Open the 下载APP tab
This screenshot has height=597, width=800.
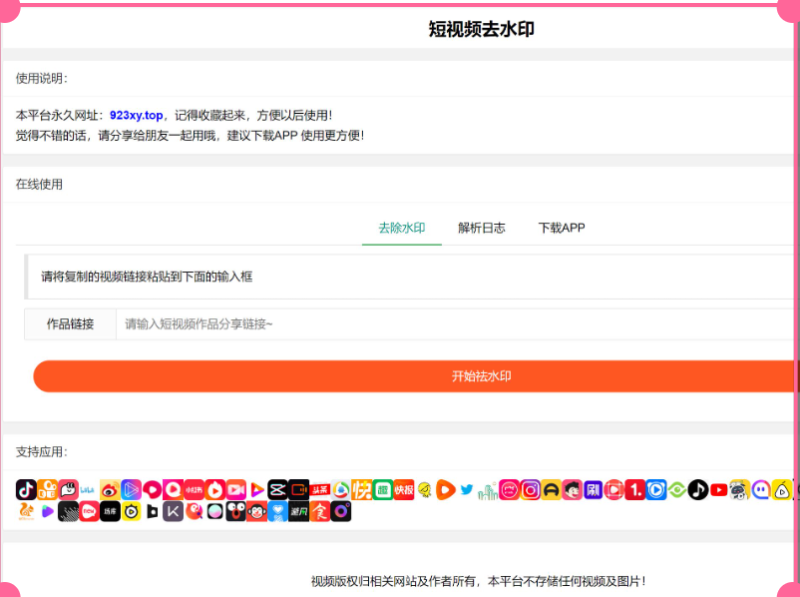click(x=561, y=228)
